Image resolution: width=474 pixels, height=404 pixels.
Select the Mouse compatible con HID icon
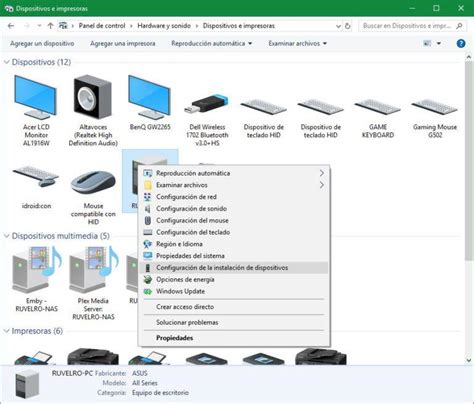point(93,197)
